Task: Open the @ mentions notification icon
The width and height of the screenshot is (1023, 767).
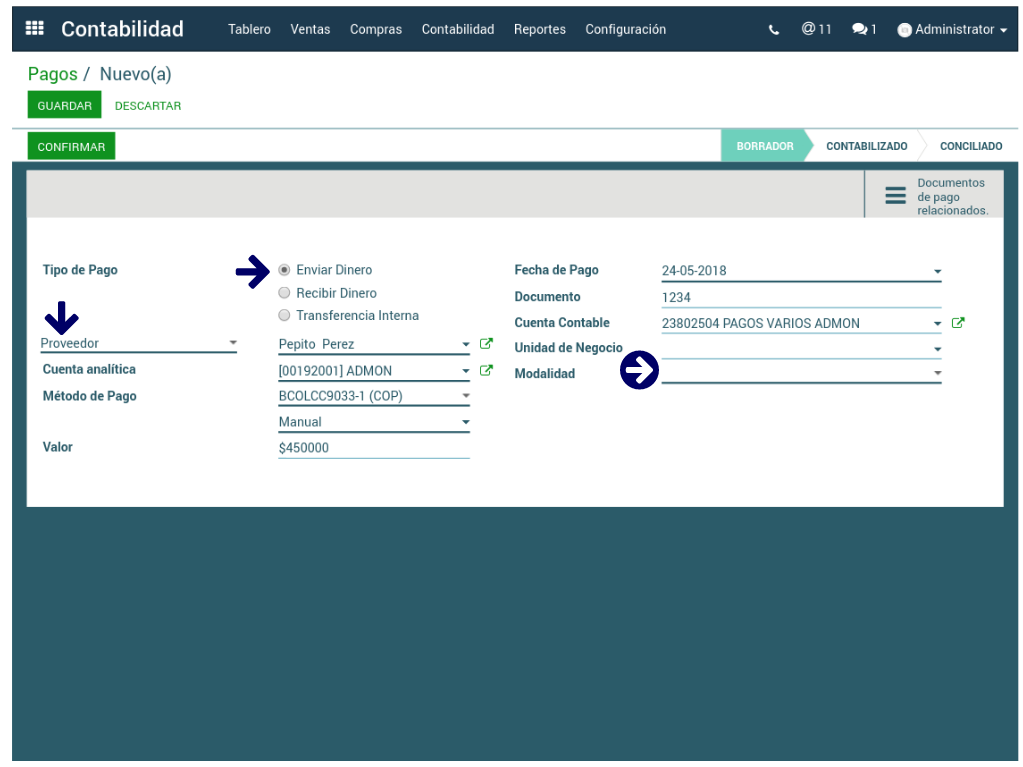Action: pos(816,29)
